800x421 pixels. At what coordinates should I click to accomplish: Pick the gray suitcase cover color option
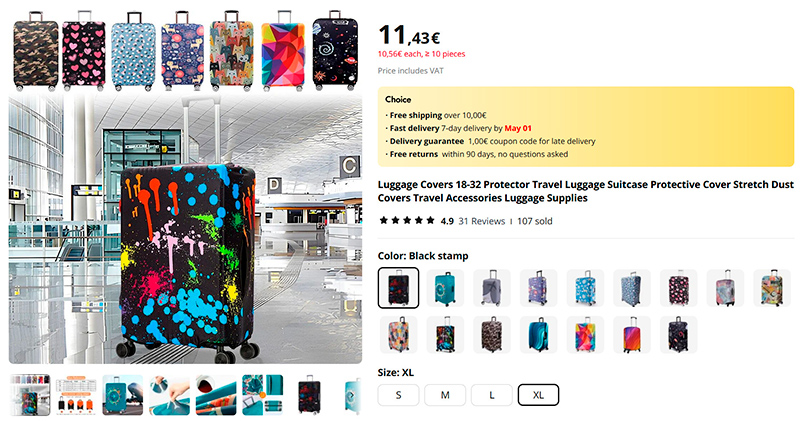pos(492,288)
